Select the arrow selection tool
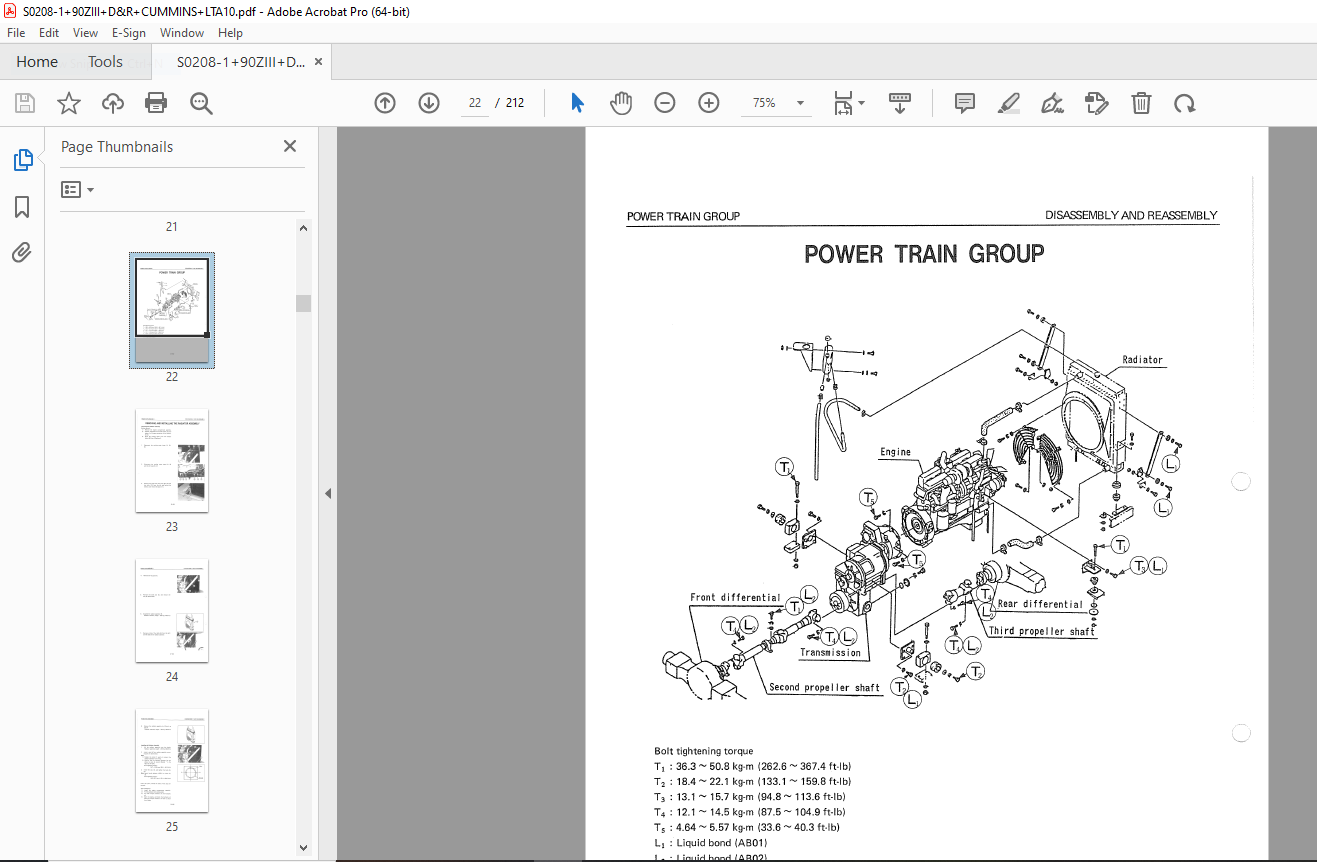 [577, 103]
